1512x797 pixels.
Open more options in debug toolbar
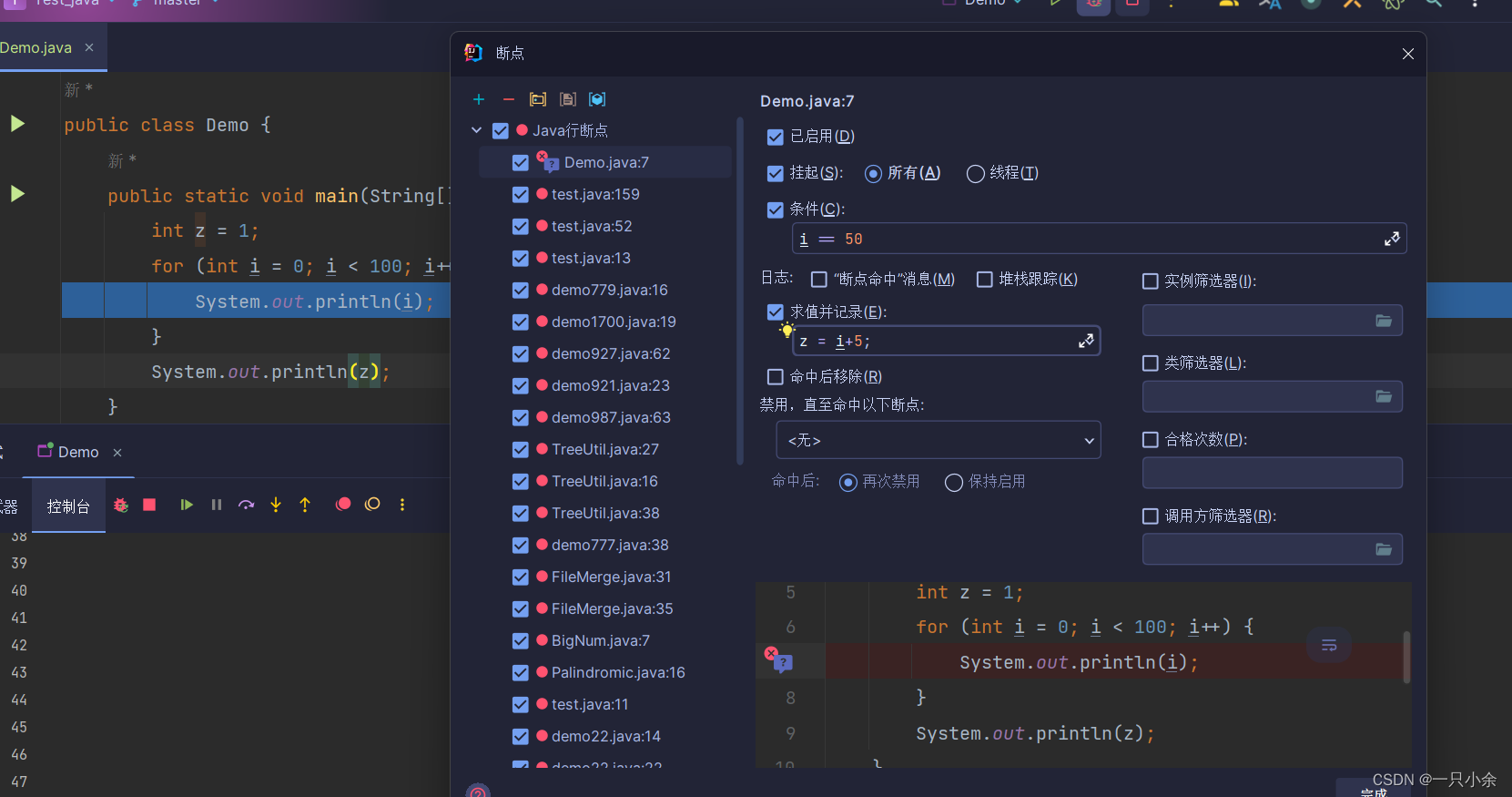402,505
